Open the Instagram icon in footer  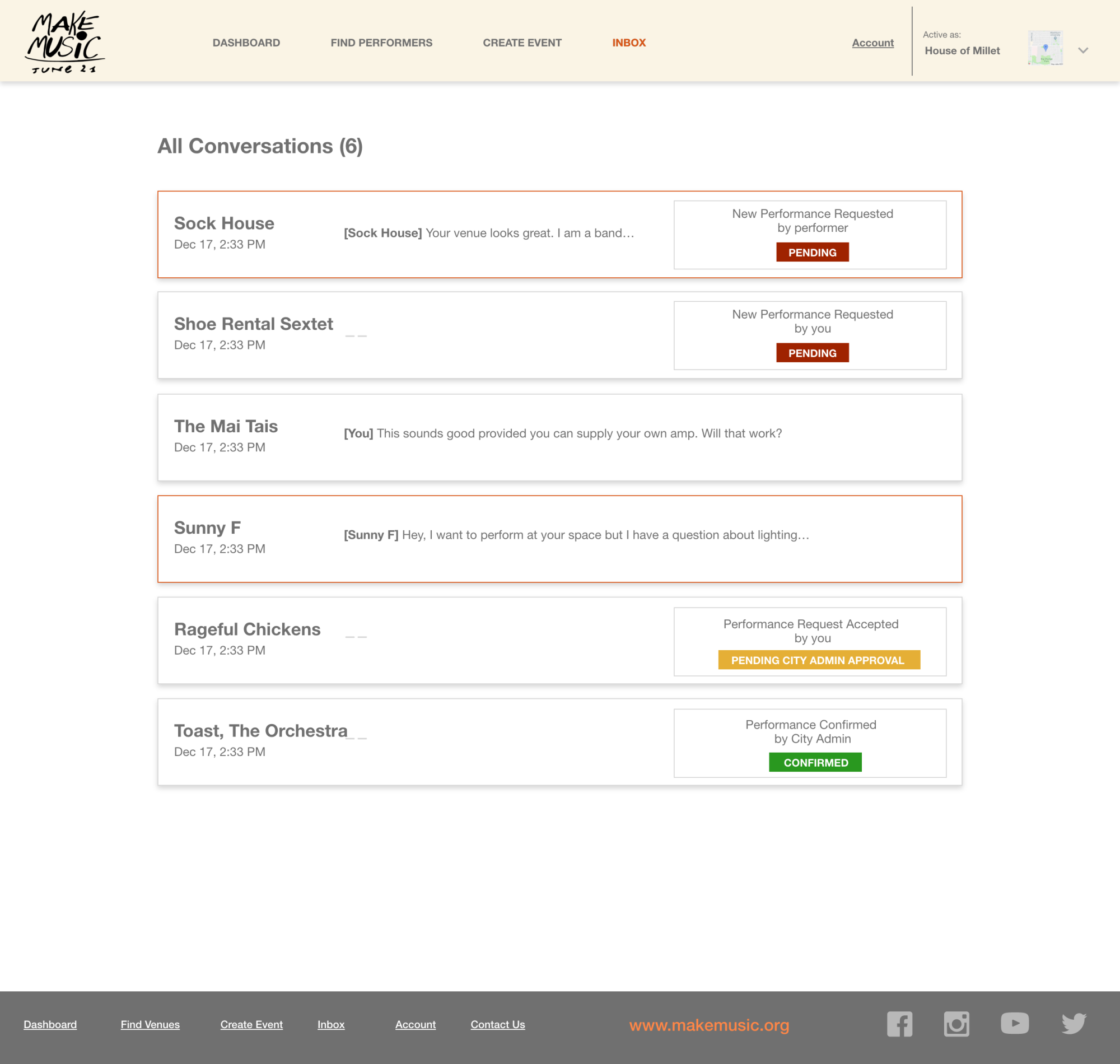[x=956, y=1024]
